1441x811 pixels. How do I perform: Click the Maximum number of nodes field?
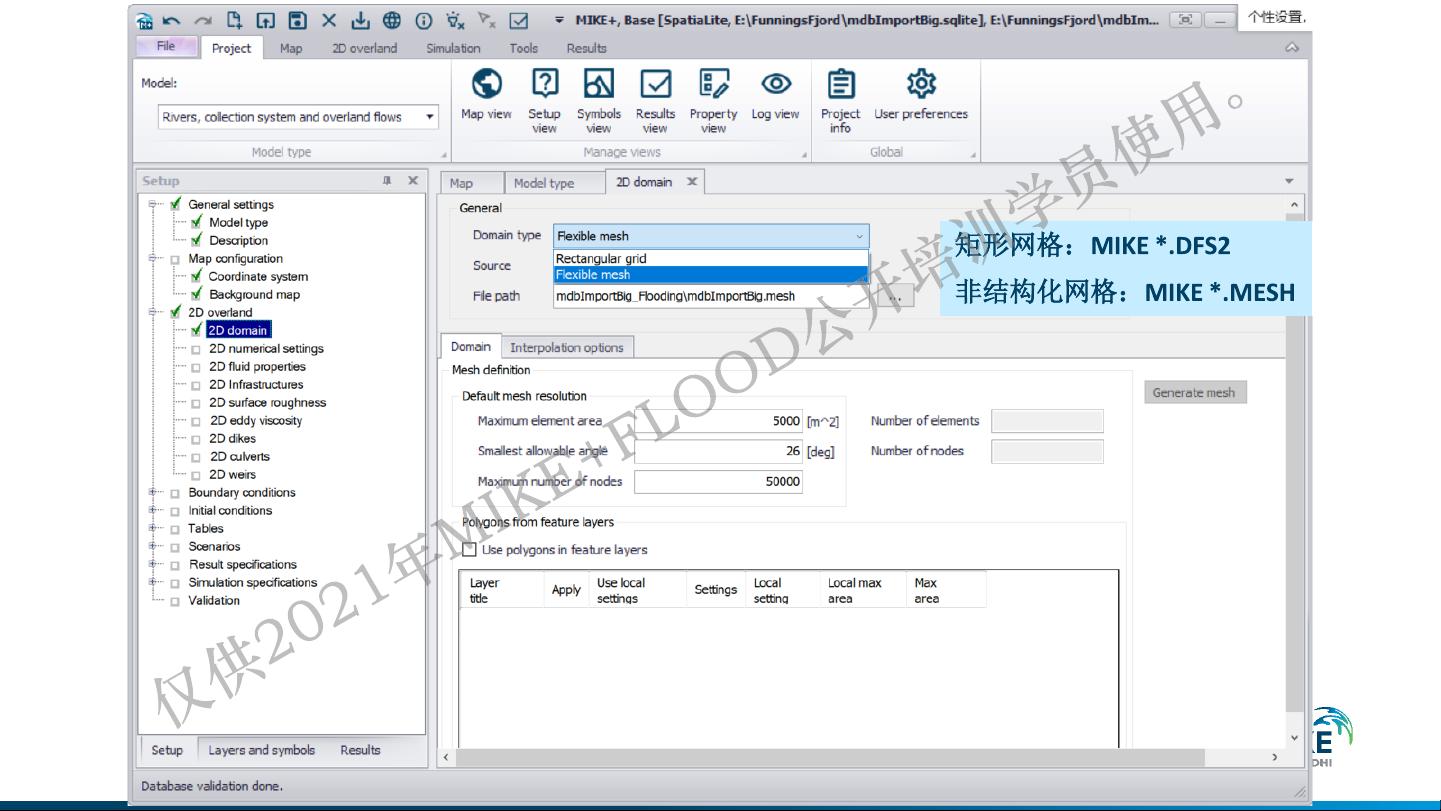tap(718, 481)
